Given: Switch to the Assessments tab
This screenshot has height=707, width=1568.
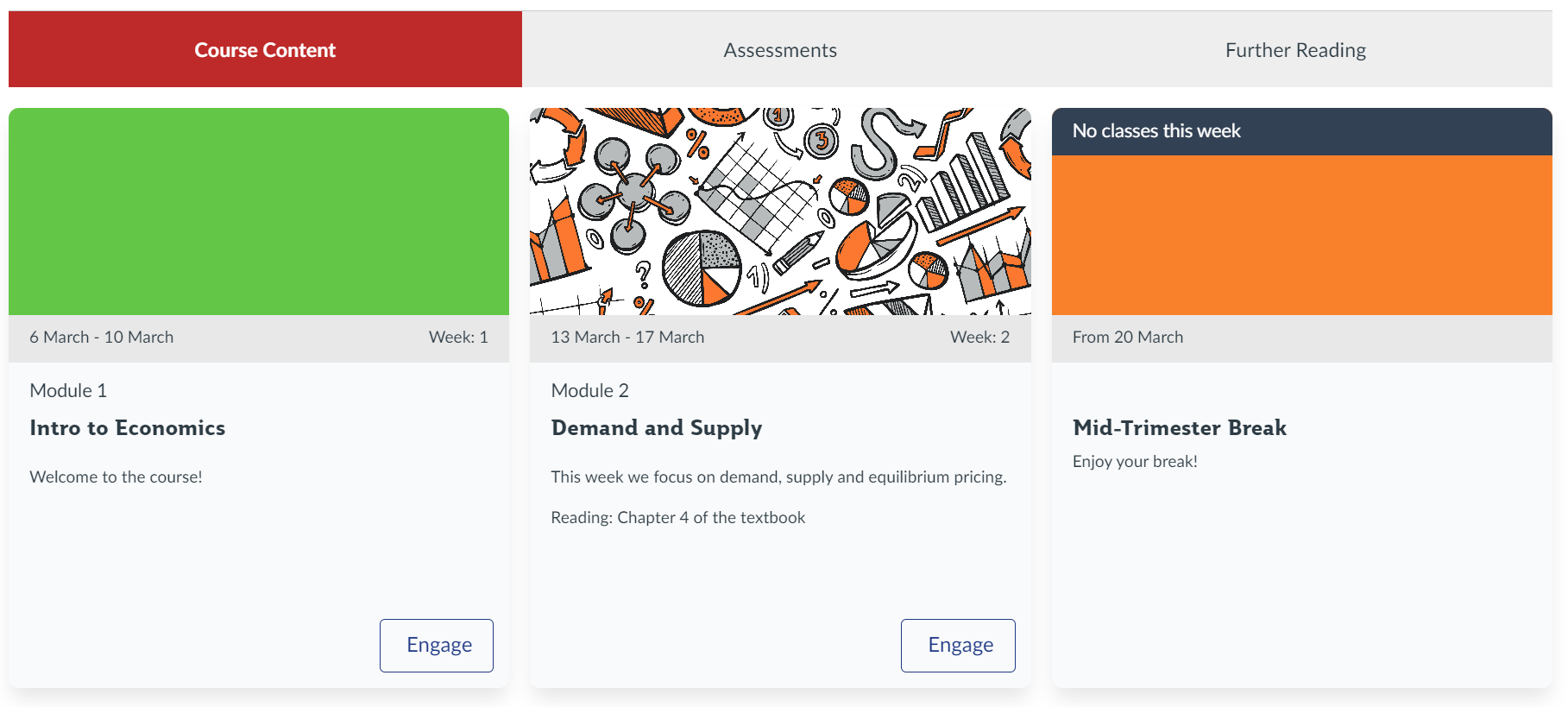Looking at the screenshot, I should (780, 50).
